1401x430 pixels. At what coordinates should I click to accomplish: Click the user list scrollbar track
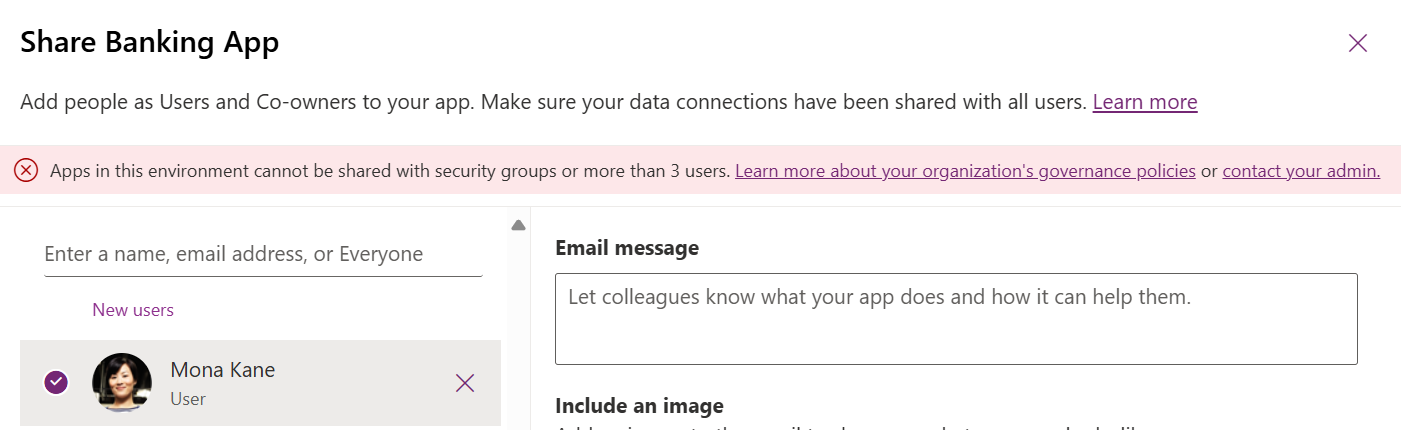coord(518,330)
